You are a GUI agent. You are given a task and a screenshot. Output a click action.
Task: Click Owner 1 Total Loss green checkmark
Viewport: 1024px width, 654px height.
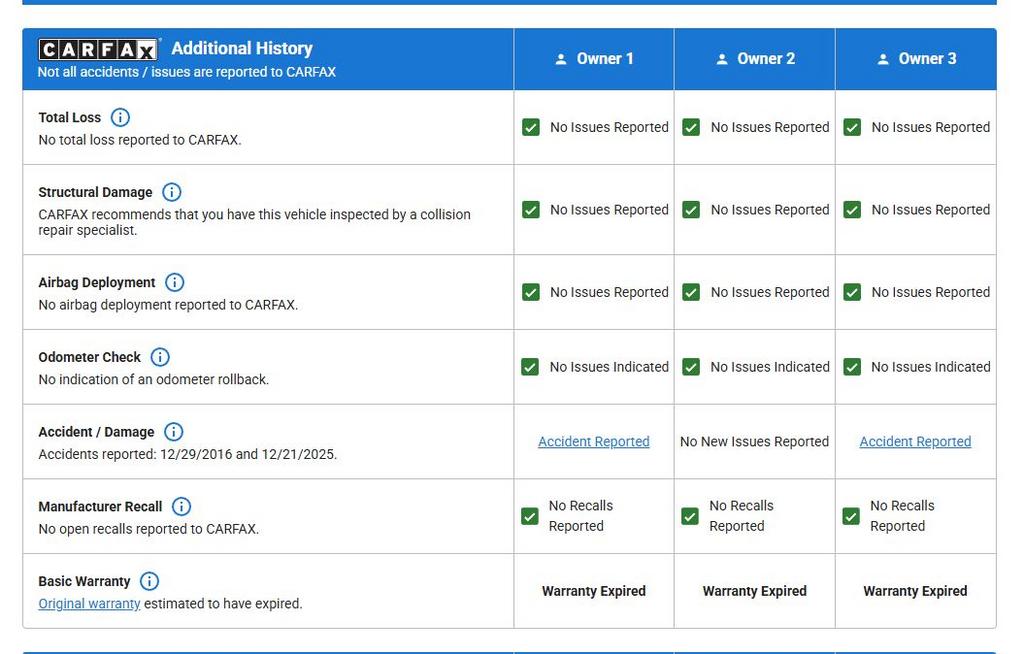click(x=531, y=127)
